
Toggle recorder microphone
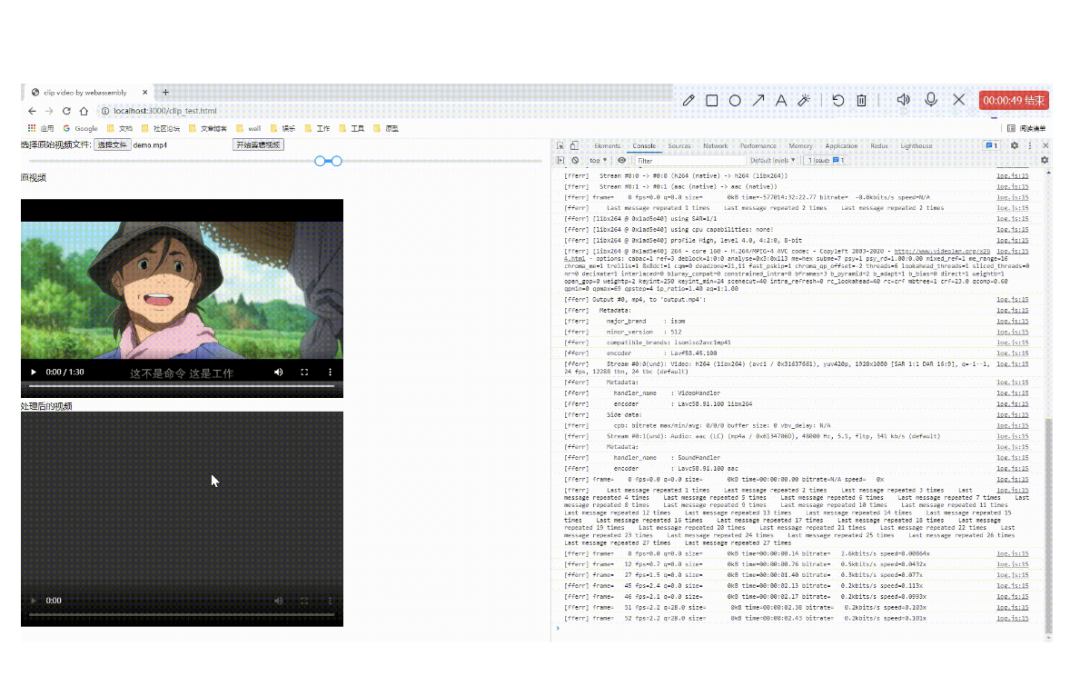click(931, 99)
